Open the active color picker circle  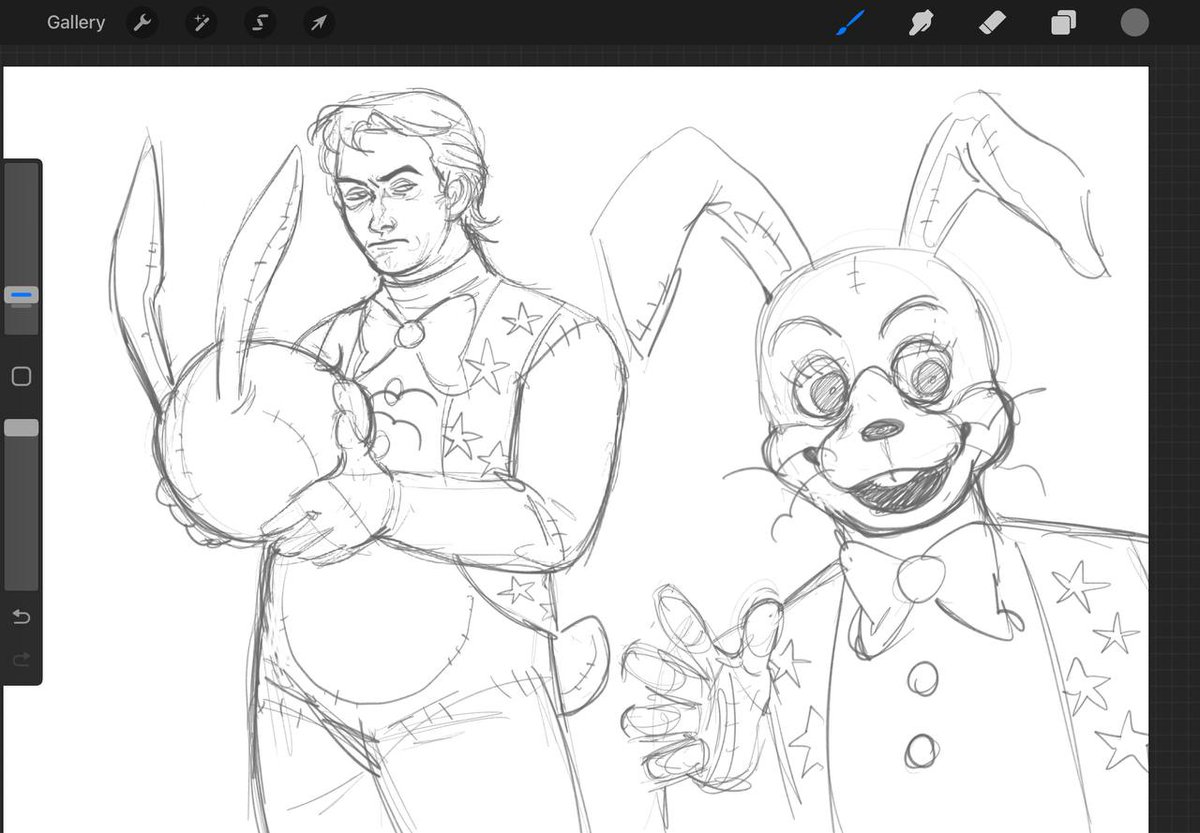click(1134, 22)
